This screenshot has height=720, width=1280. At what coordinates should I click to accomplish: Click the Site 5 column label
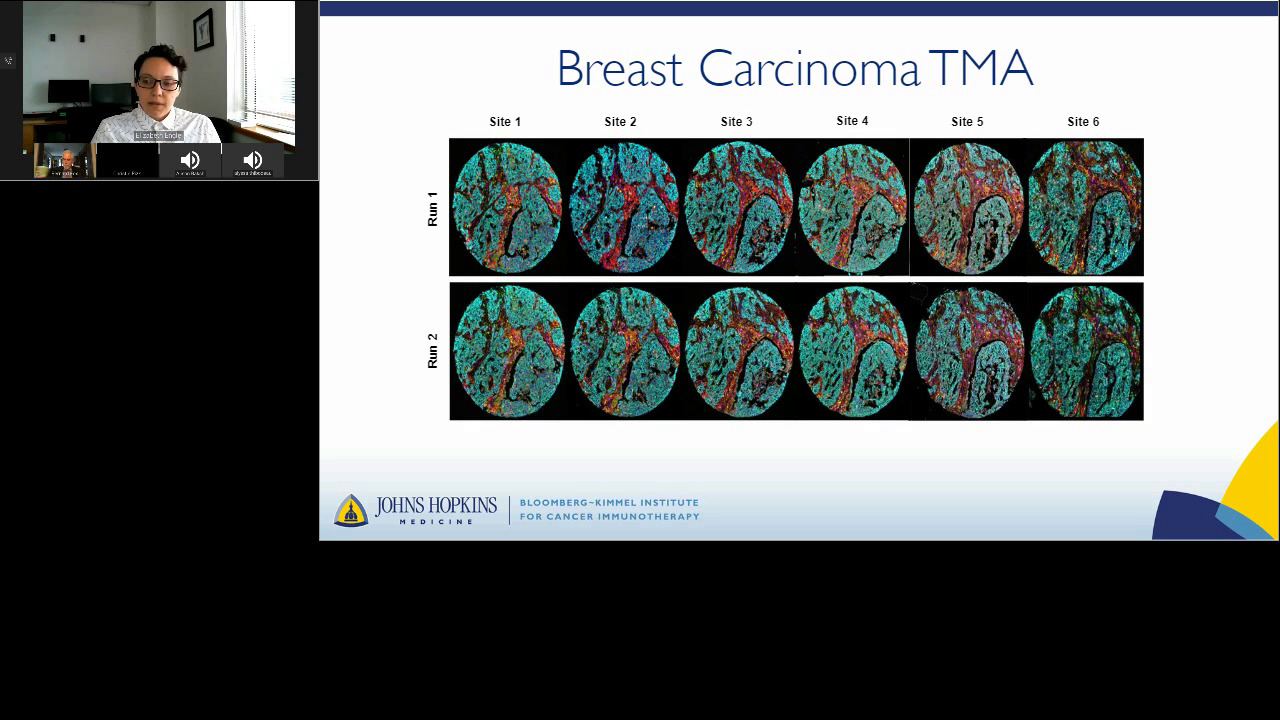point(967,122)
